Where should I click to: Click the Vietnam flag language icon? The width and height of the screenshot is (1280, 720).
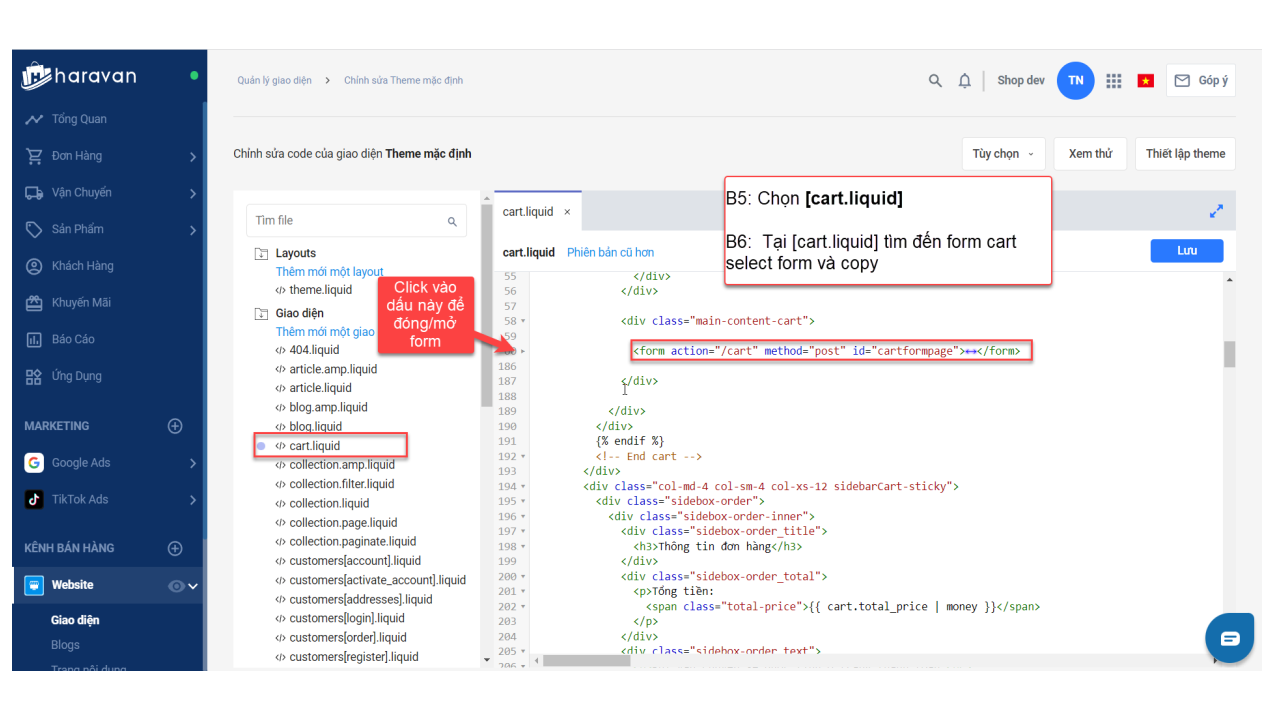pos(1145,81)
